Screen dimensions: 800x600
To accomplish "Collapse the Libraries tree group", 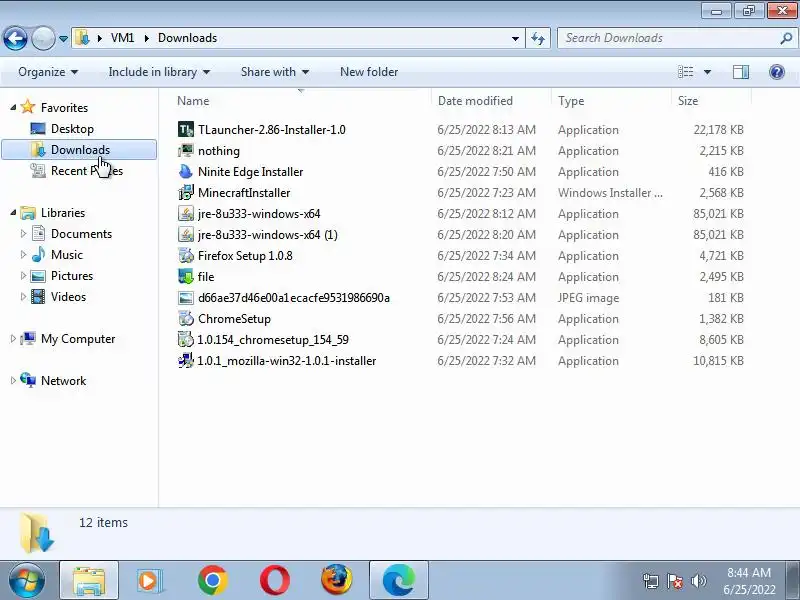I will (x=13, y=213).
